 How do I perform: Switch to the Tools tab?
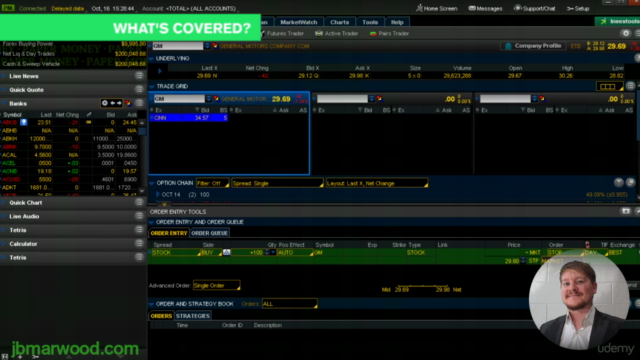pos(370,22)
